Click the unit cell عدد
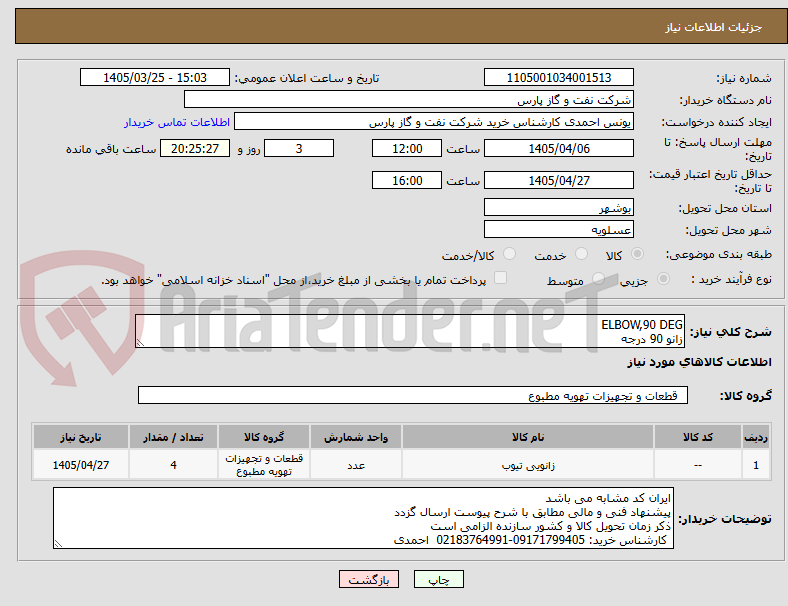Image resolution: width=788 pixels, height=606 pixels. coord(356,465)
